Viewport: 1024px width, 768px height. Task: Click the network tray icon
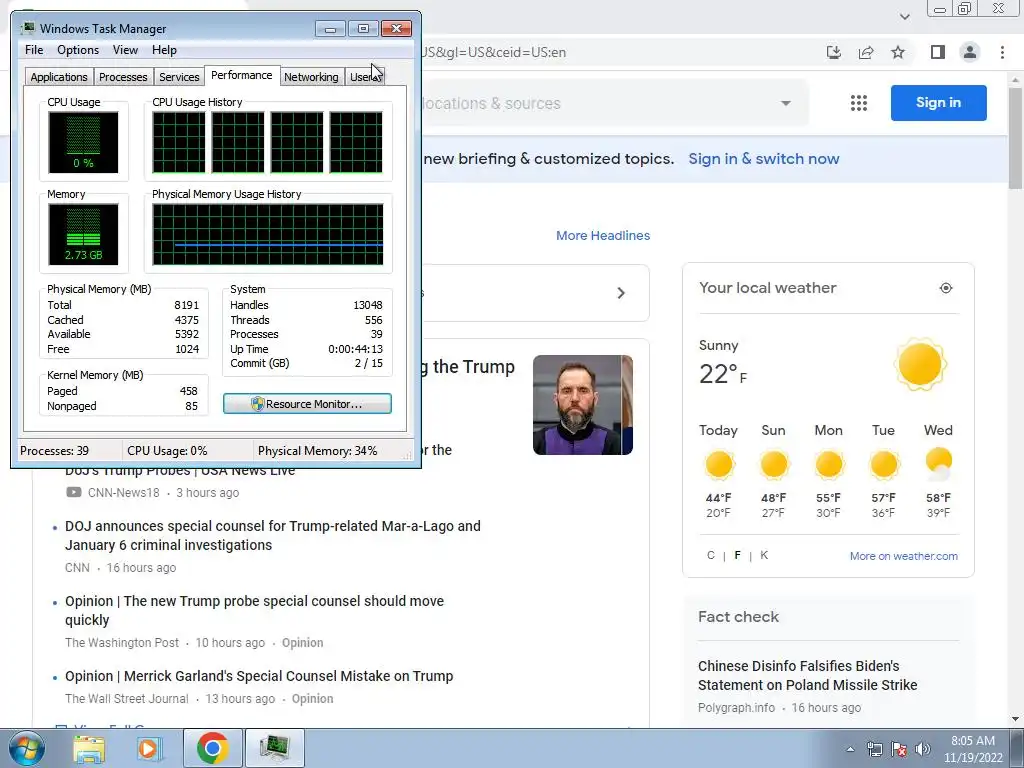(x=874, y=749)
